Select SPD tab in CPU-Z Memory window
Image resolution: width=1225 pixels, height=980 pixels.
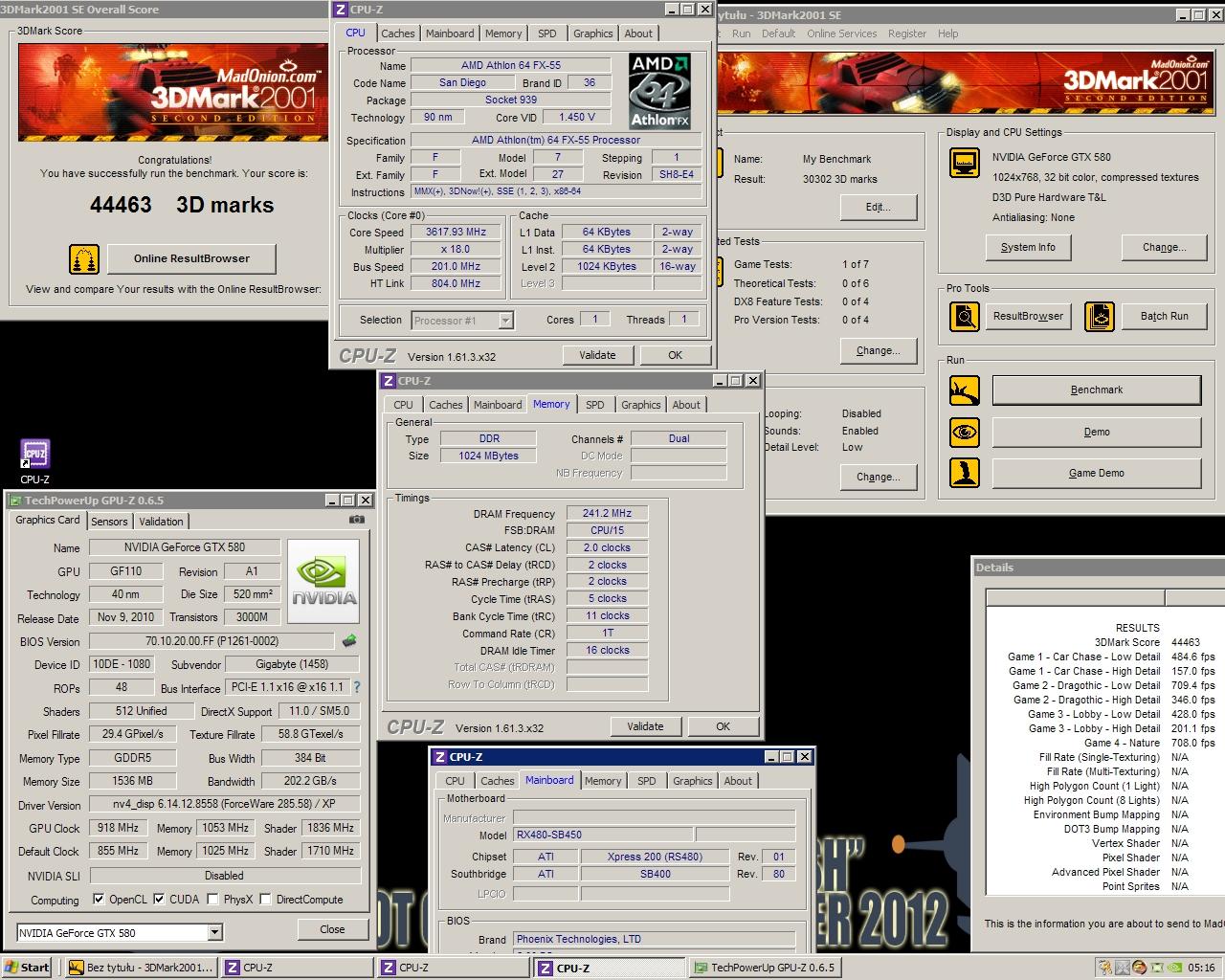click(595, 405)
